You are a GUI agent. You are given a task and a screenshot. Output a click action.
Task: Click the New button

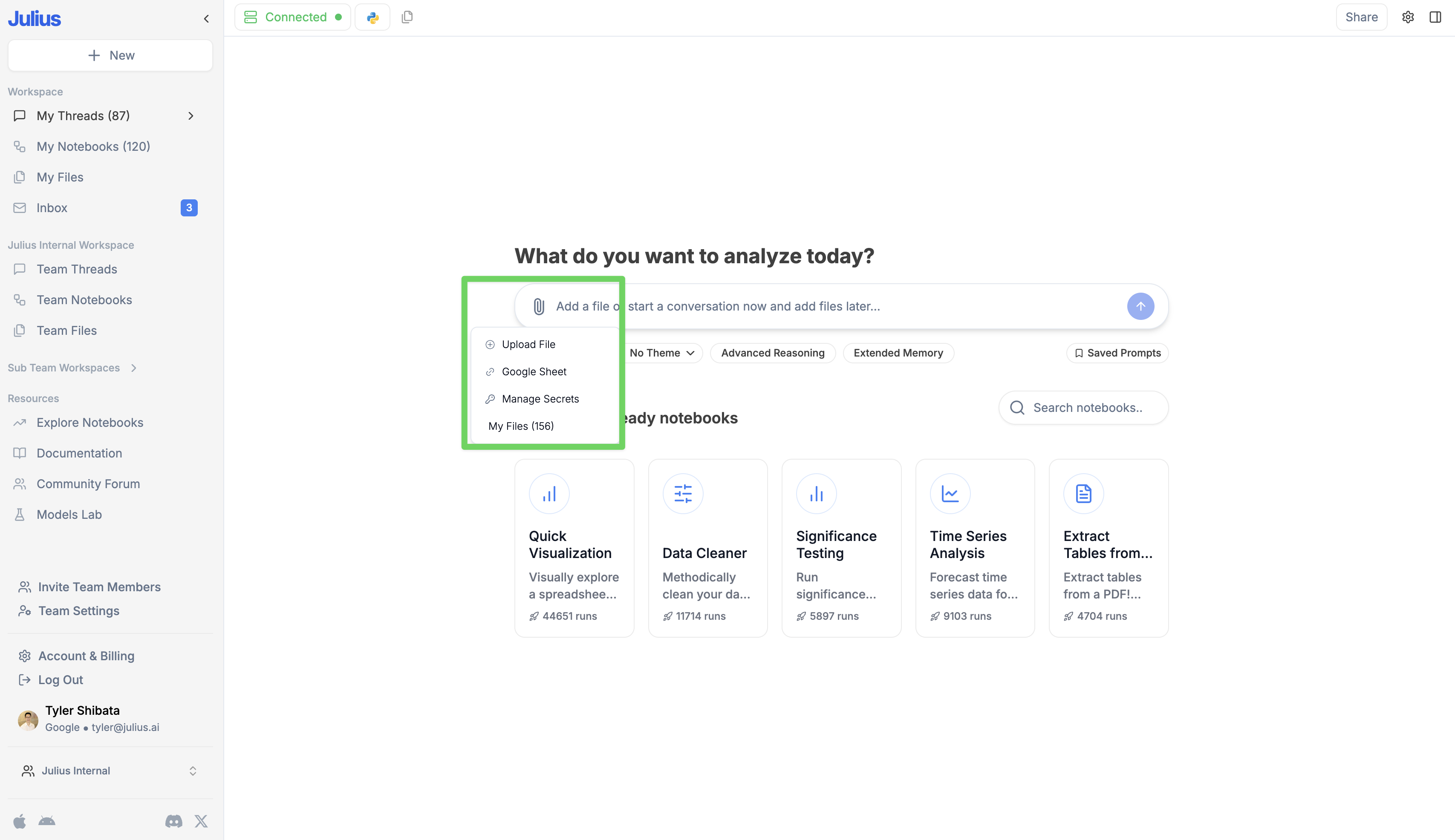(x=110, y=55)
